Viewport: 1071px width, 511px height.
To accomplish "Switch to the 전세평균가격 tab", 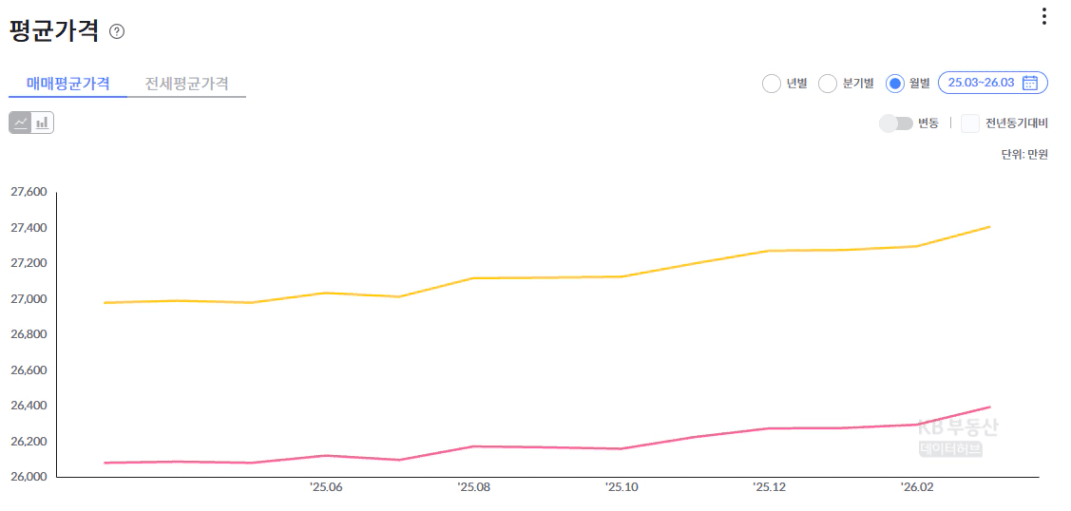I will 186,83.
